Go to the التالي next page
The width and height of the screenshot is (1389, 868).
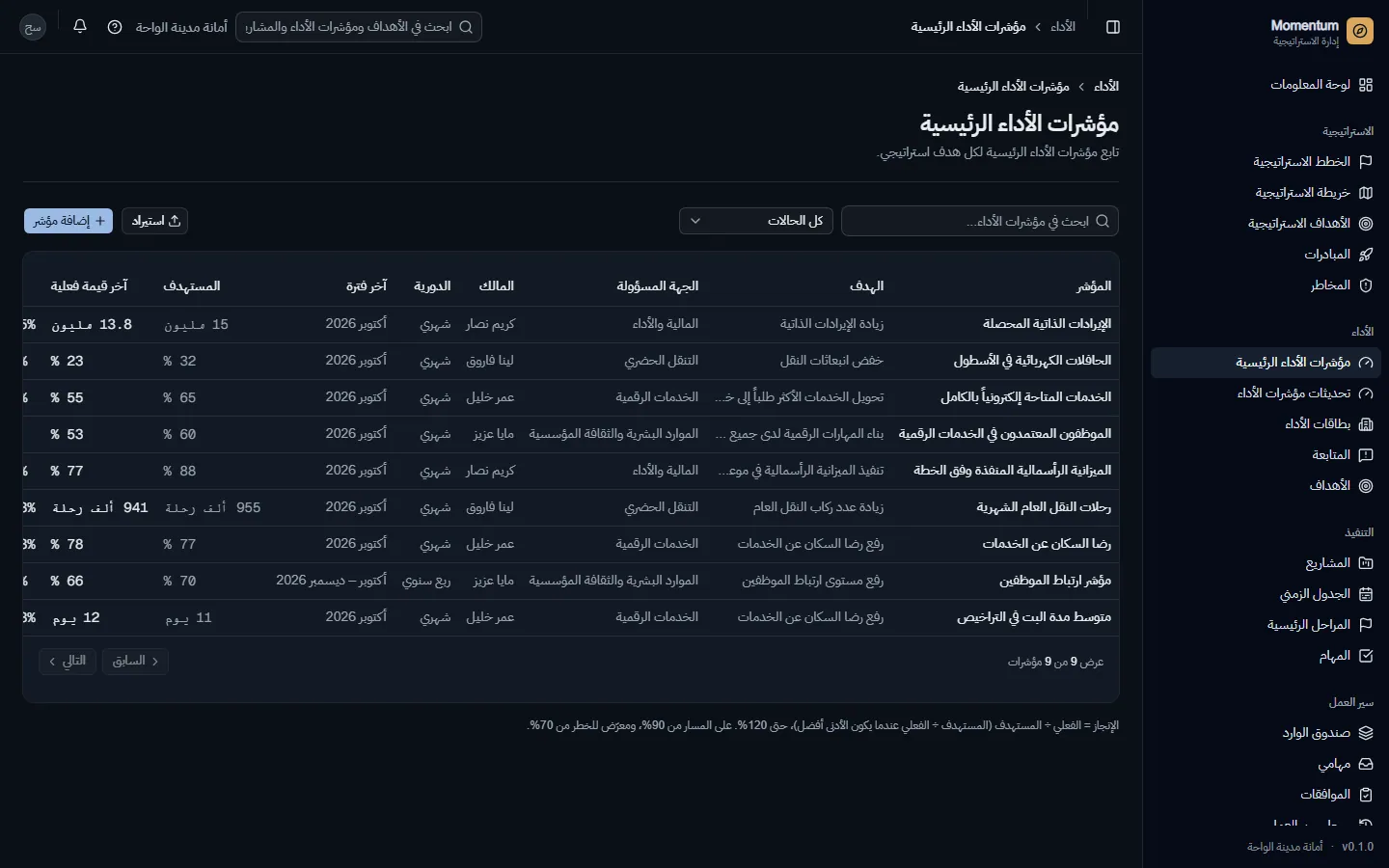(x=68, y=661)
